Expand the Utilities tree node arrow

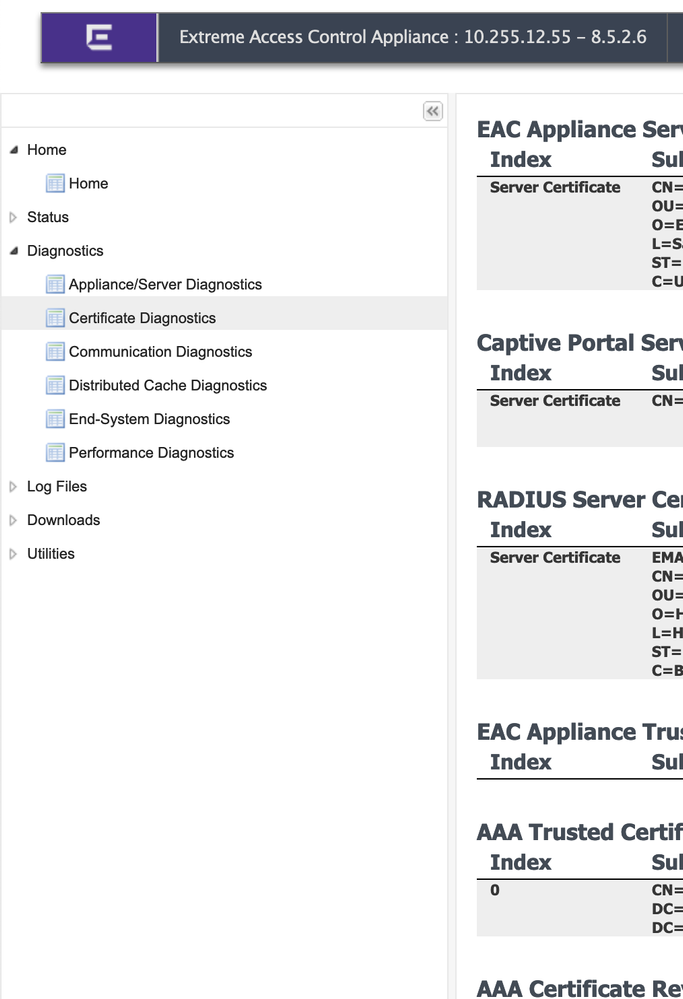coord(13,554)
